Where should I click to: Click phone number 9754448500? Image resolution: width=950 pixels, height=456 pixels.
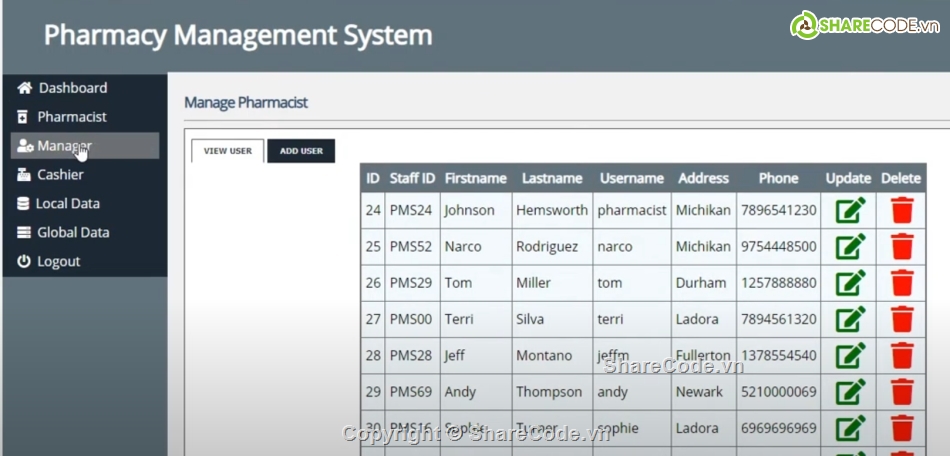(x=779, y=246)
